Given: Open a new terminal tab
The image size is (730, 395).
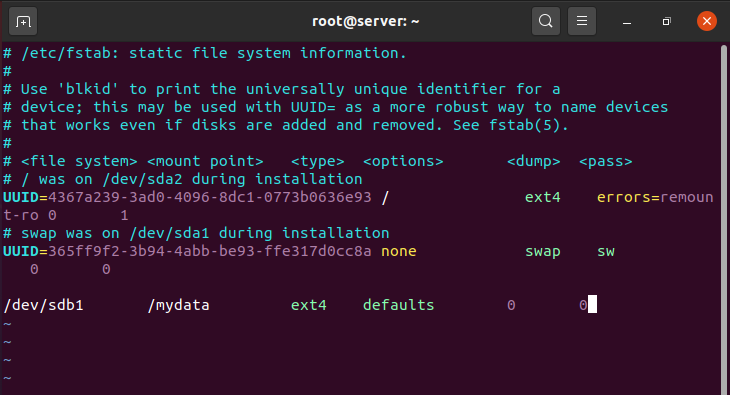Looking at the screenshot, I should [x=23, y=21].
